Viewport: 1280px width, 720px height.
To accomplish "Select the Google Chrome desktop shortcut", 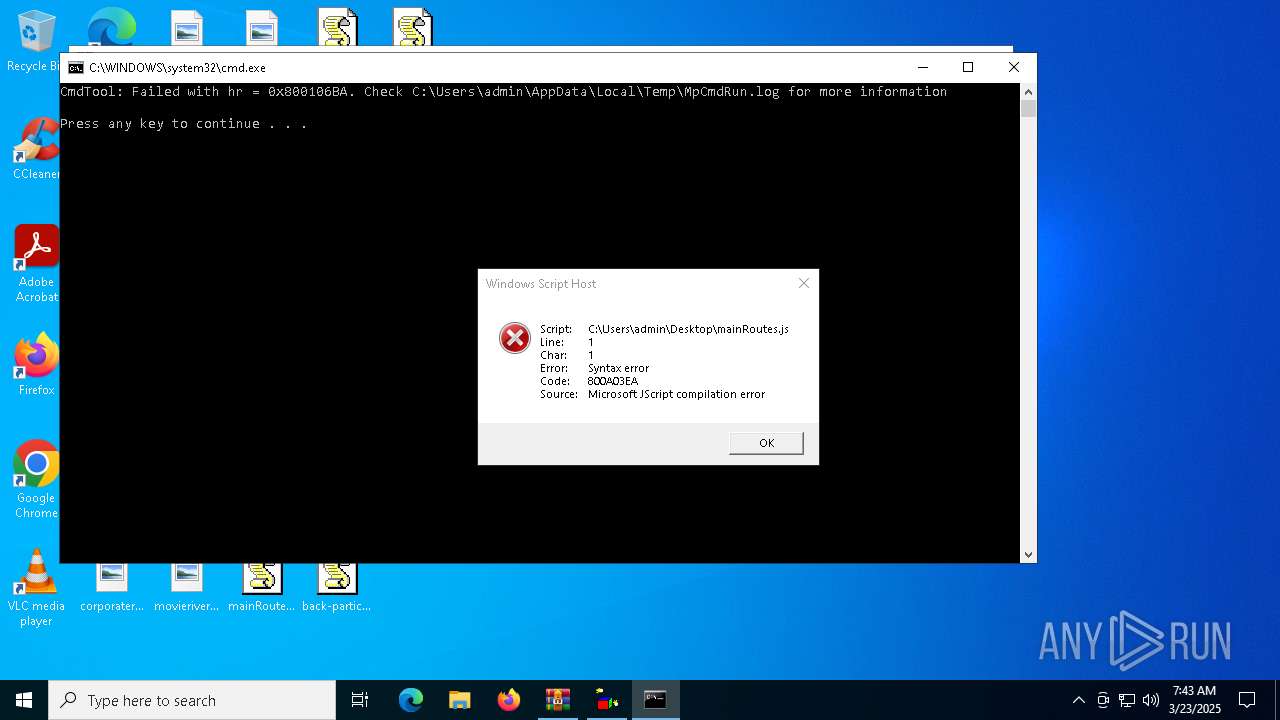I will click(36, 479).
